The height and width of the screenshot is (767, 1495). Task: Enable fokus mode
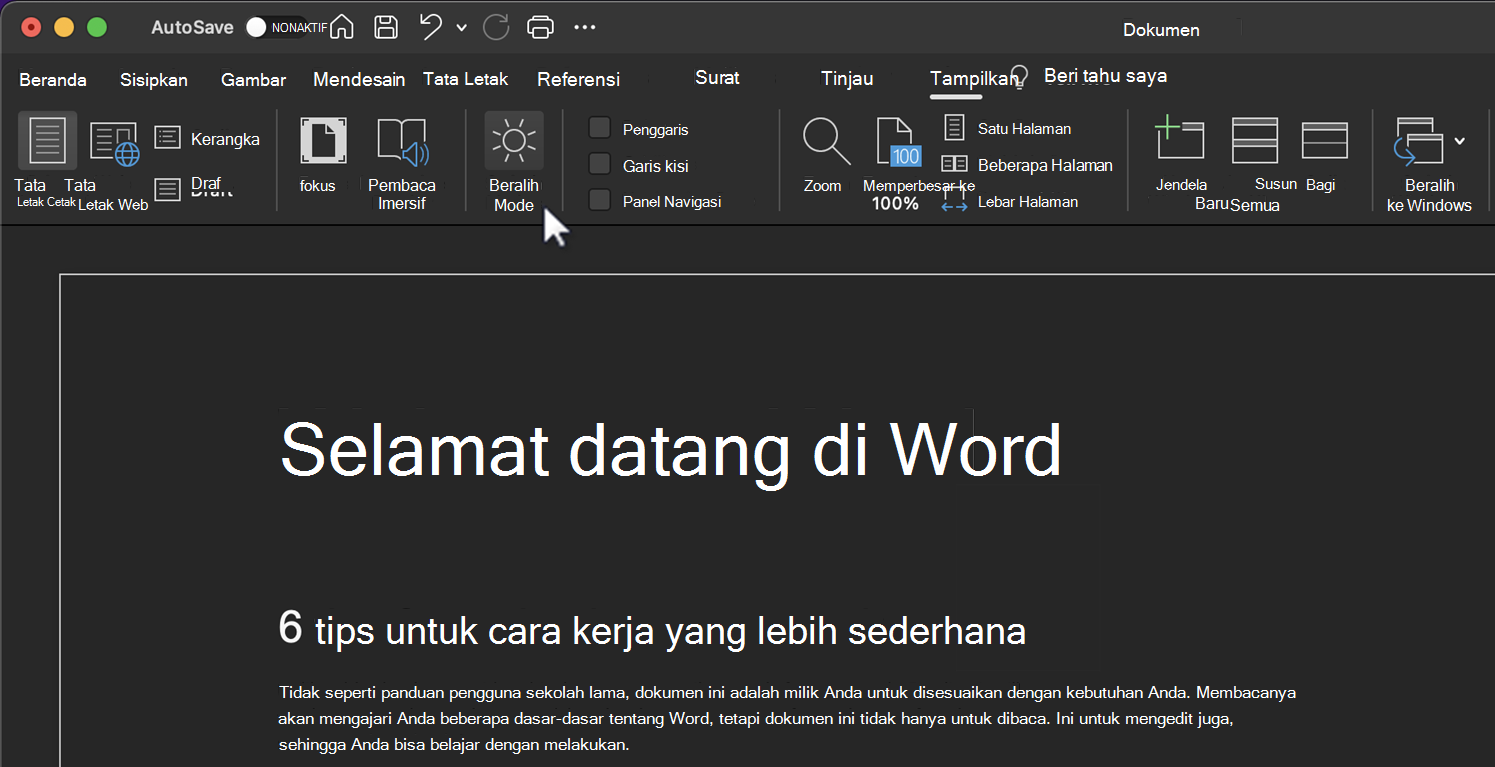[324, 140]
